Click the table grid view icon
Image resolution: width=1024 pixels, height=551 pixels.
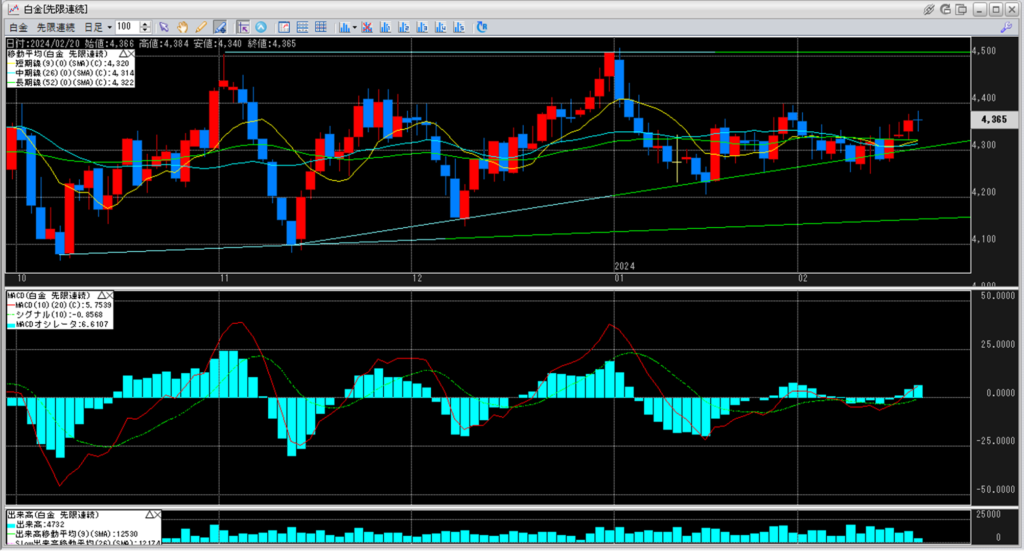coord(321,27)
